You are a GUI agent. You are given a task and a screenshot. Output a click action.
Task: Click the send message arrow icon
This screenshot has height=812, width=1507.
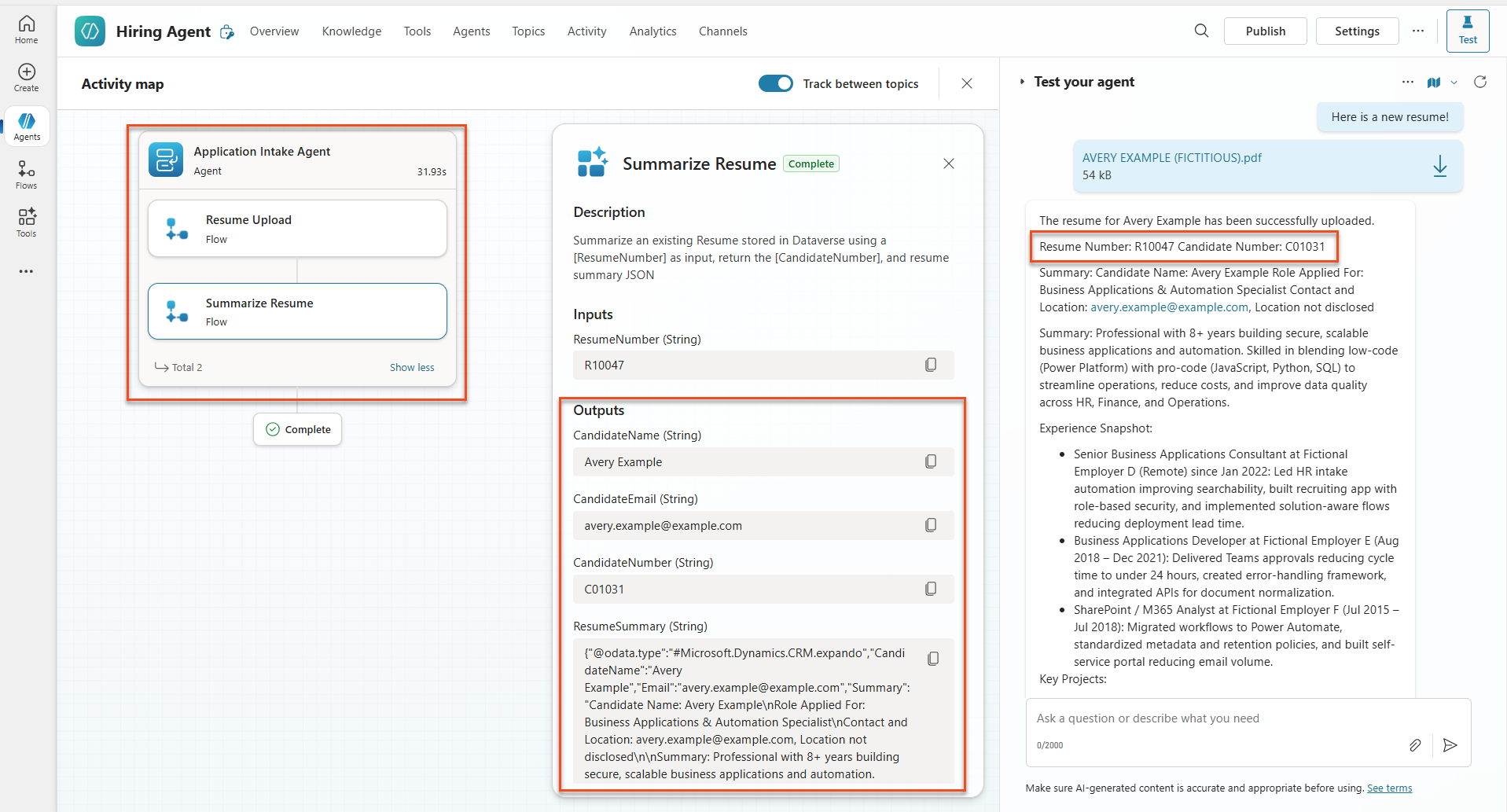point(1450,745)
